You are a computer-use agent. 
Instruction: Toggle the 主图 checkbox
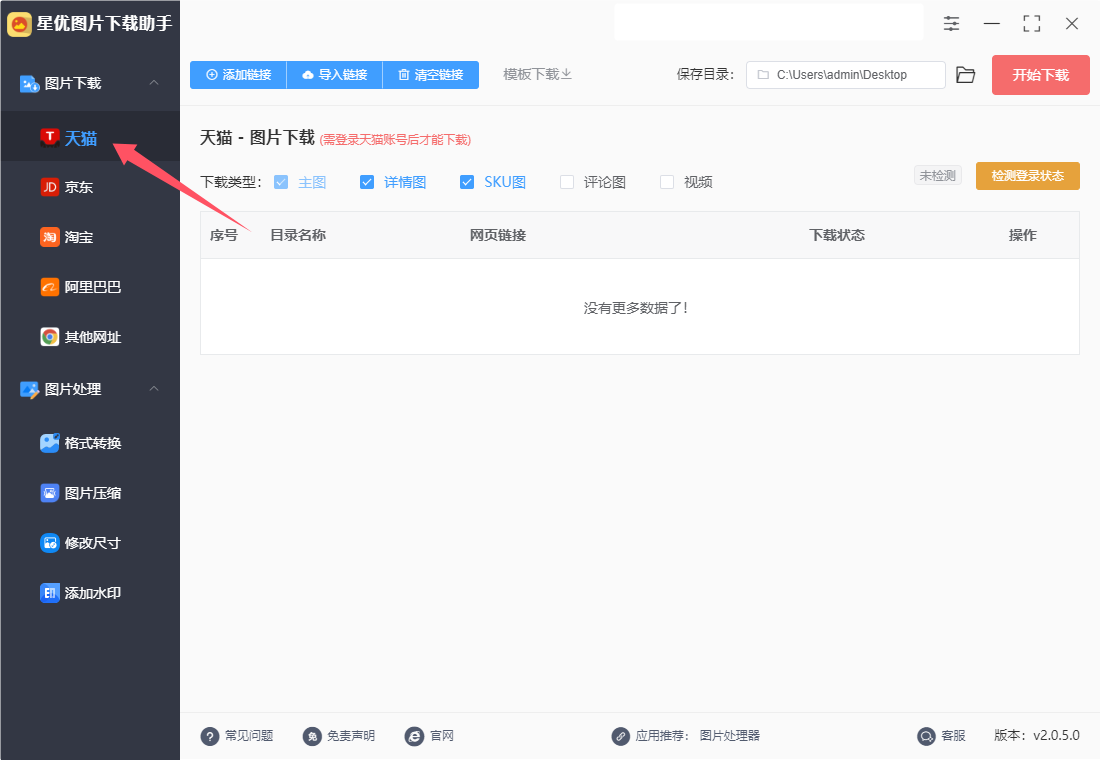[x=281, y=182]
